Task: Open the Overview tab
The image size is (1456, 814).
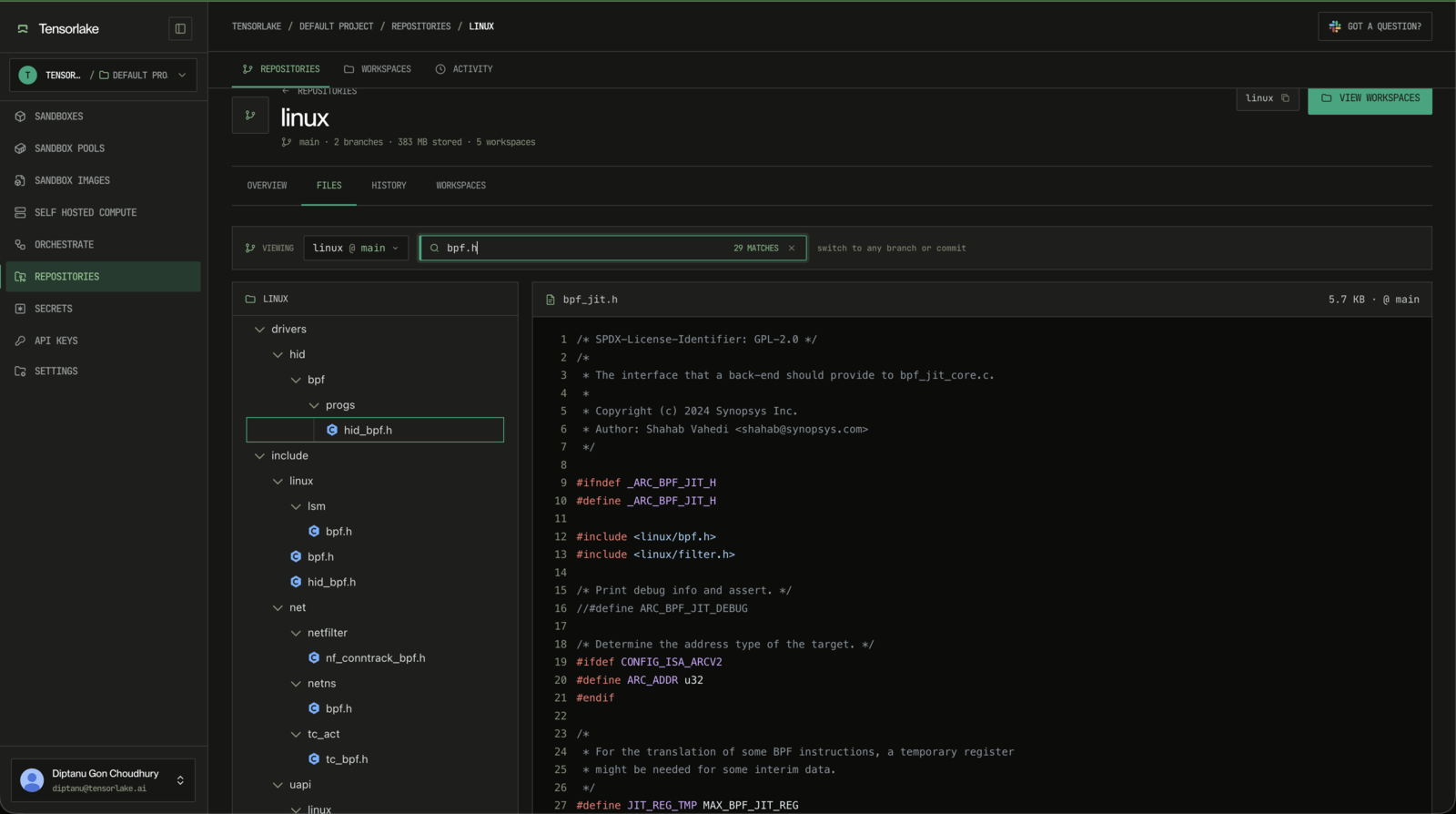Action: click(x=267, y=186)
